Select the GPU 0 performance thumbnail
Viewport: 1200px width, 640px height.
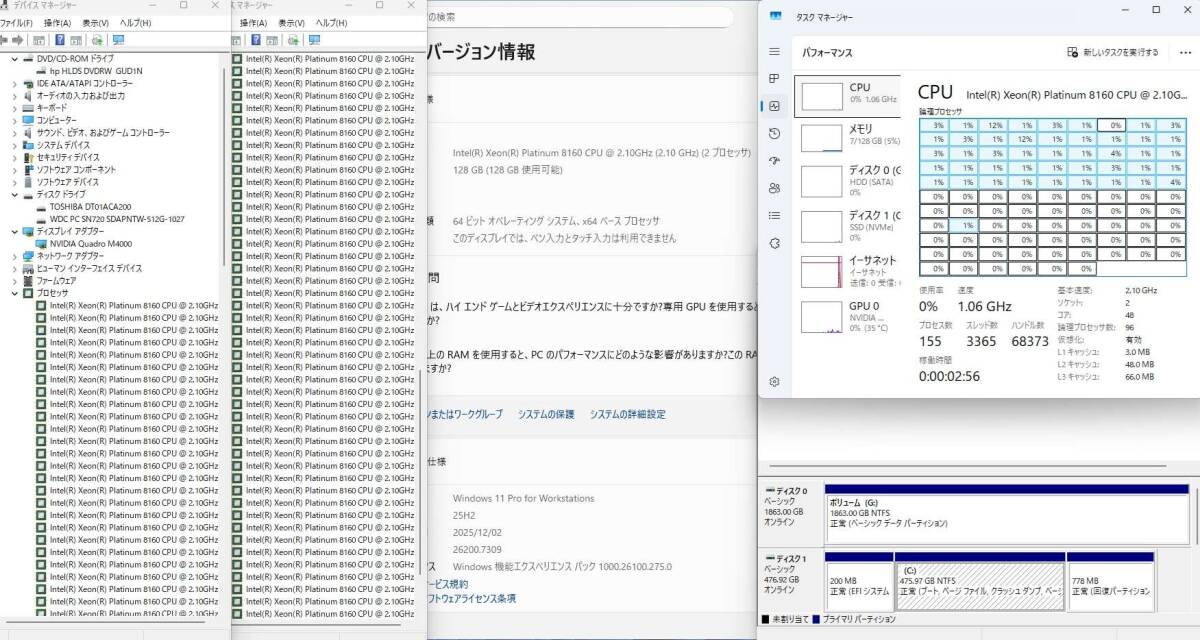(x=823, y=317)
